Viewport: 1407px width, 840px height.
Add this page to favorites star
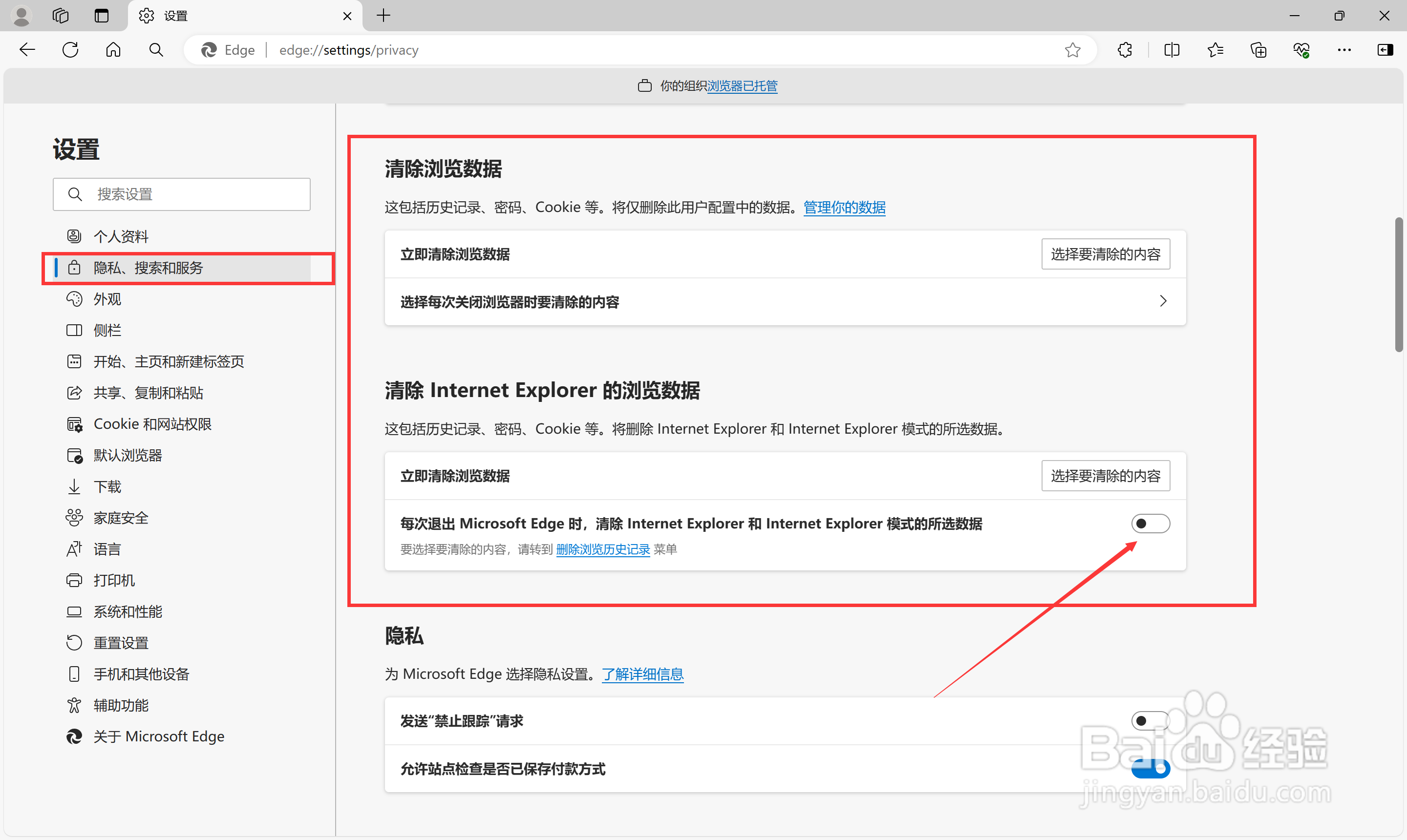click(x=1072, y=50)
